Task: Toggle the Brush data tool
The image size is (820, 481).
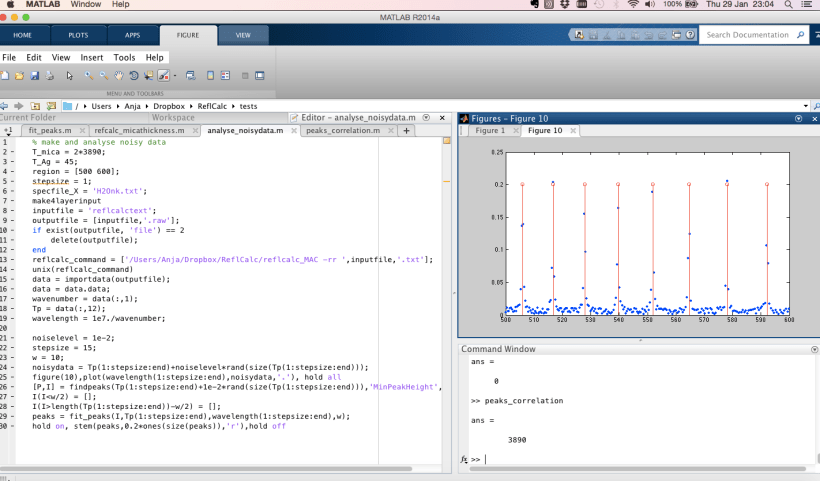Action: [163, 76]
